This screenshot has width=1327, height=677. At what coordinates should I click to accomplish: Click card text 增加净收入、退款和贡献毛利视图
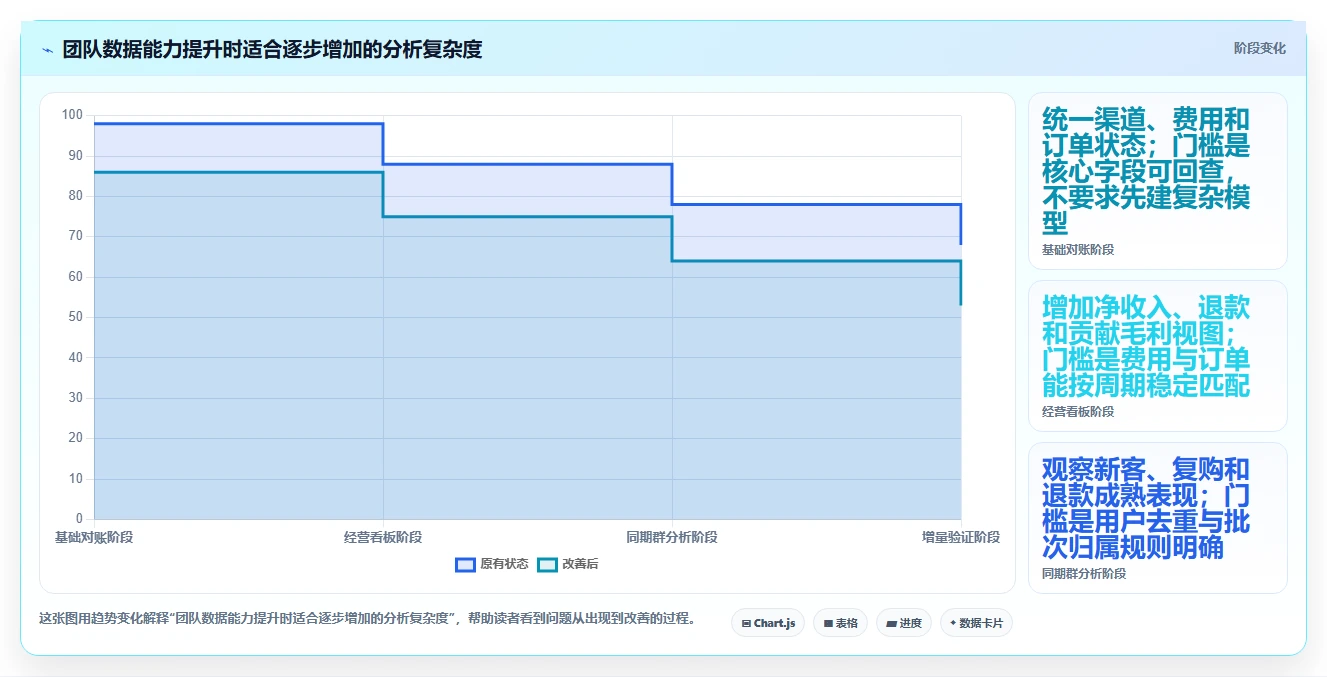(1145, 320)
